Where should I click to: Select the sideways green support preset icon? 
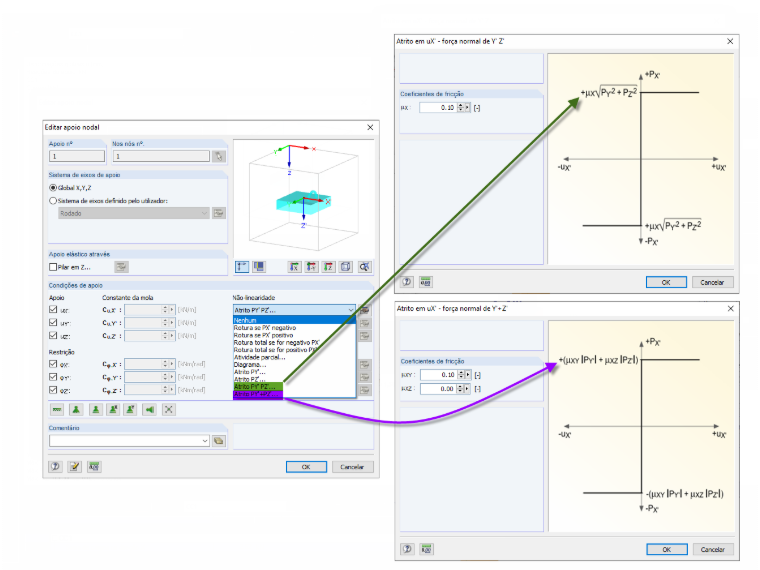point(149,410)
